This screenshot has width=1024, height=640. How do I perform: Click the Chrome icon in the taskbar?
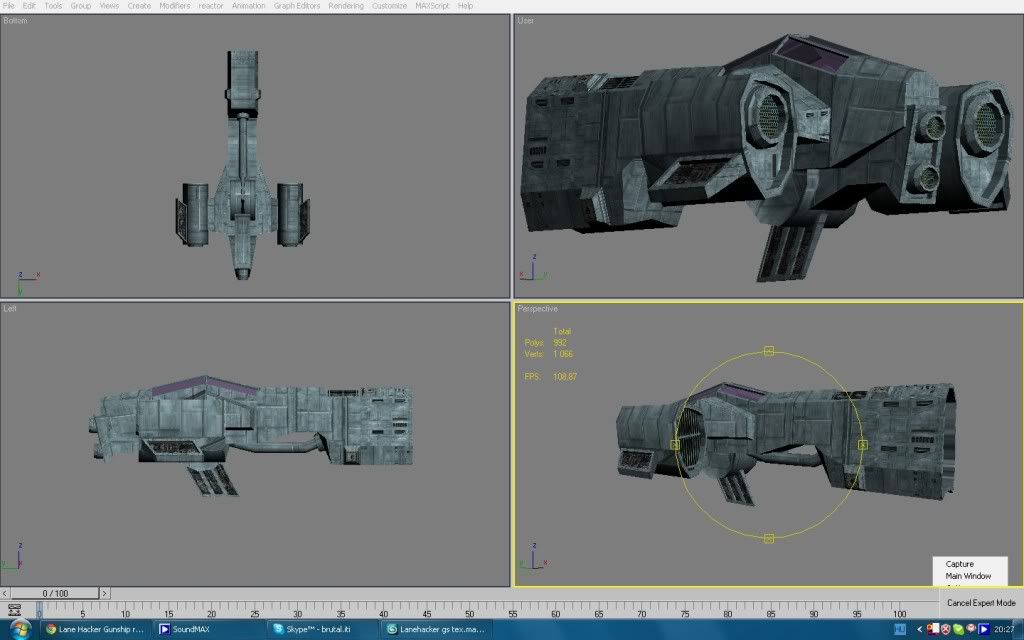pyautogui.click(x=52, y=630)
